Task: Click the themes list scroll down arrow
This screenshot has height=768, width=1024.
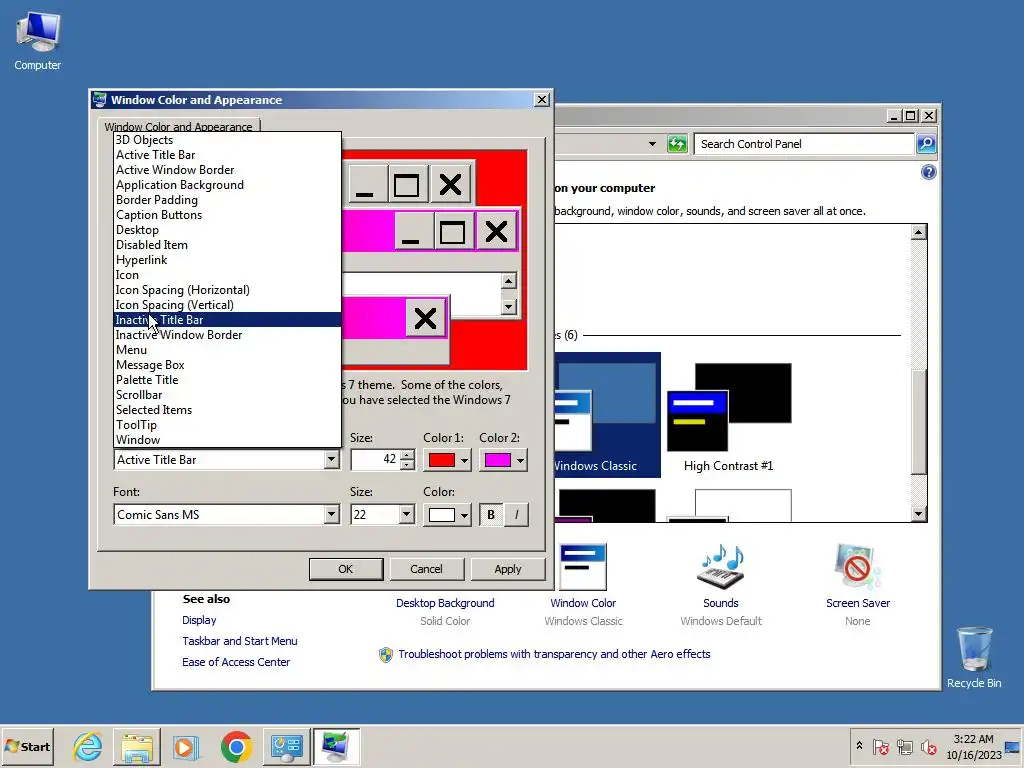Action: point(919,514)
